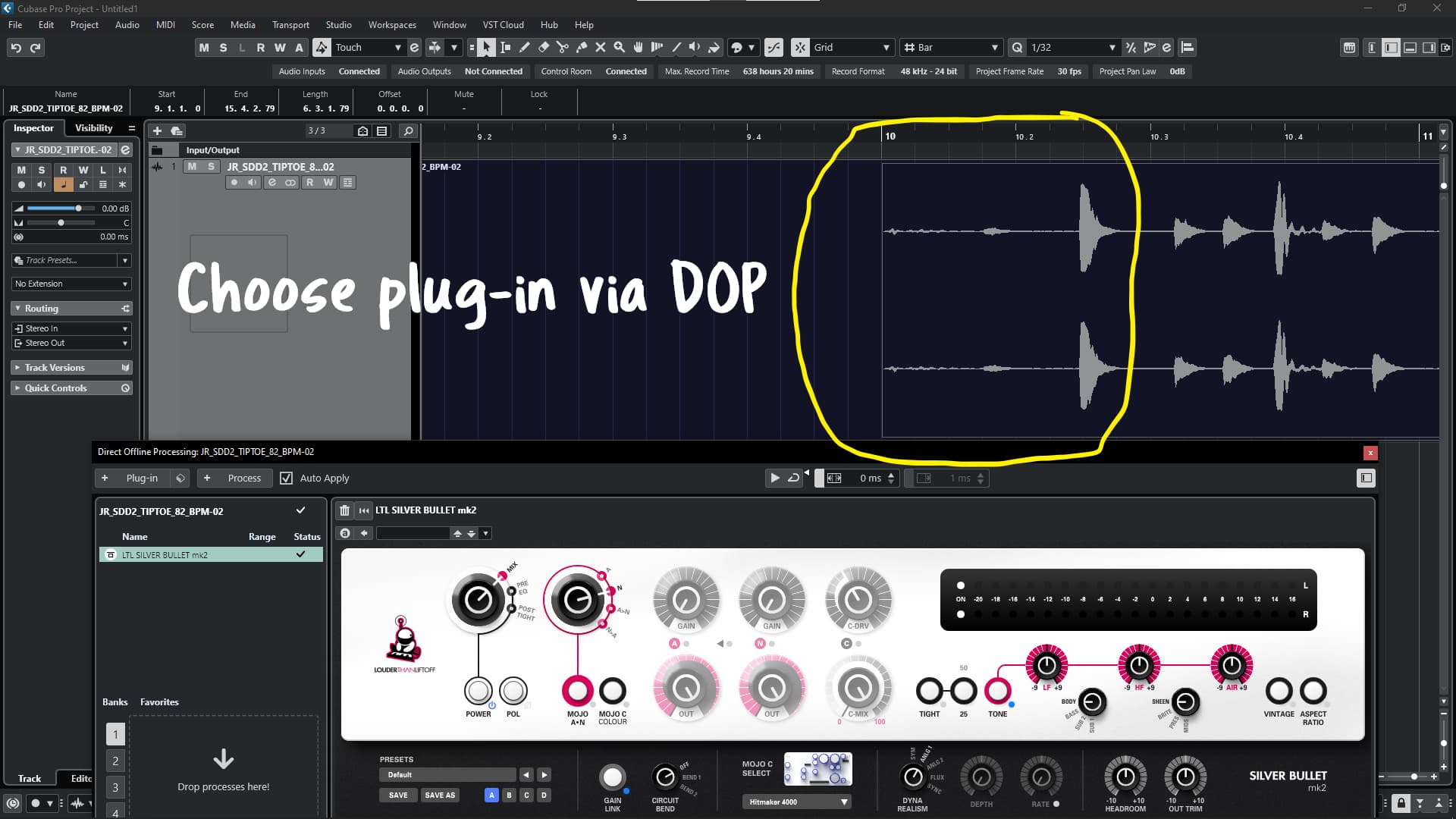Image resolution: width=1456 pixels, height=819 pixels.
Task: Toggle Snap on/off button
Action: (800, 47)
